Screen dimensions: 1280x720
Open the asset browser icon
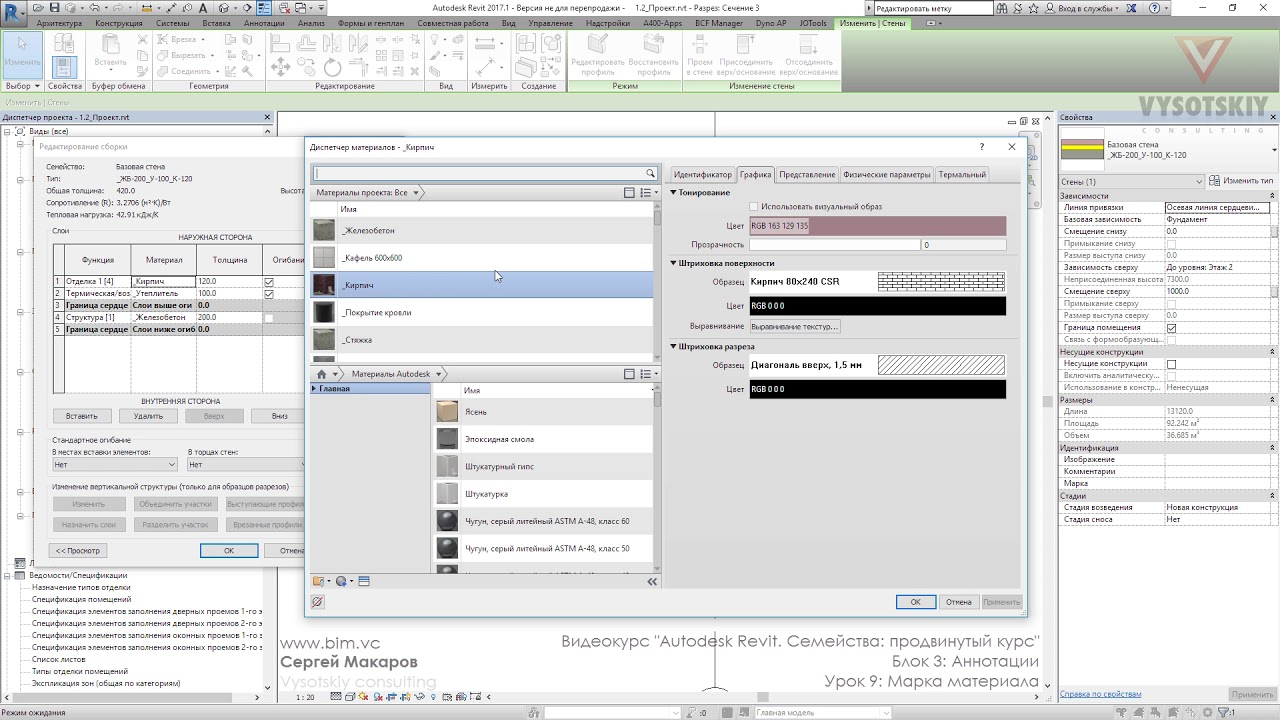pyautogui.click(x=364, y=581)
